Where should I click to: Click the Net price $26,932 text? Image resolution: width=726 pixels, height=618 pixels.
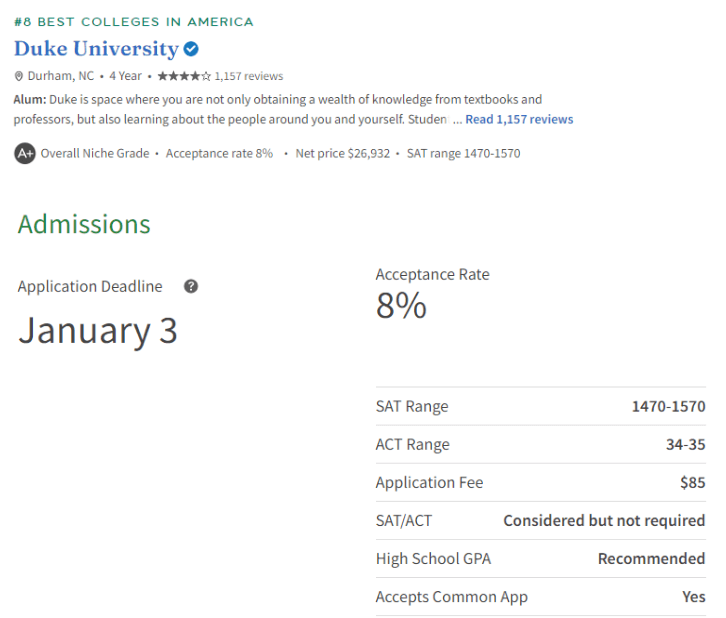point(343,153)
